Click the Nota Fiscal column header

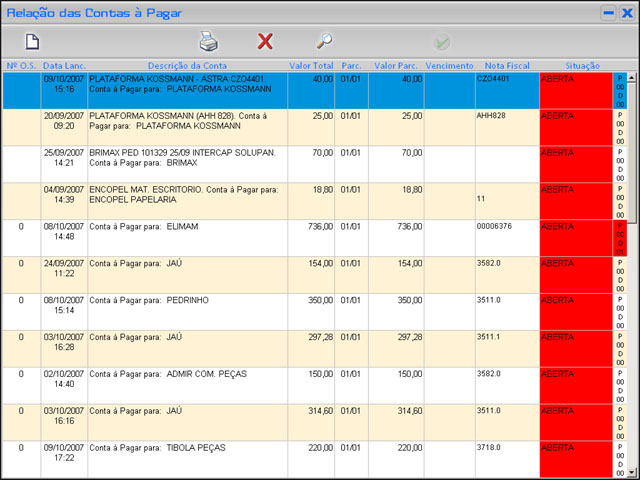tap(507, 65)
